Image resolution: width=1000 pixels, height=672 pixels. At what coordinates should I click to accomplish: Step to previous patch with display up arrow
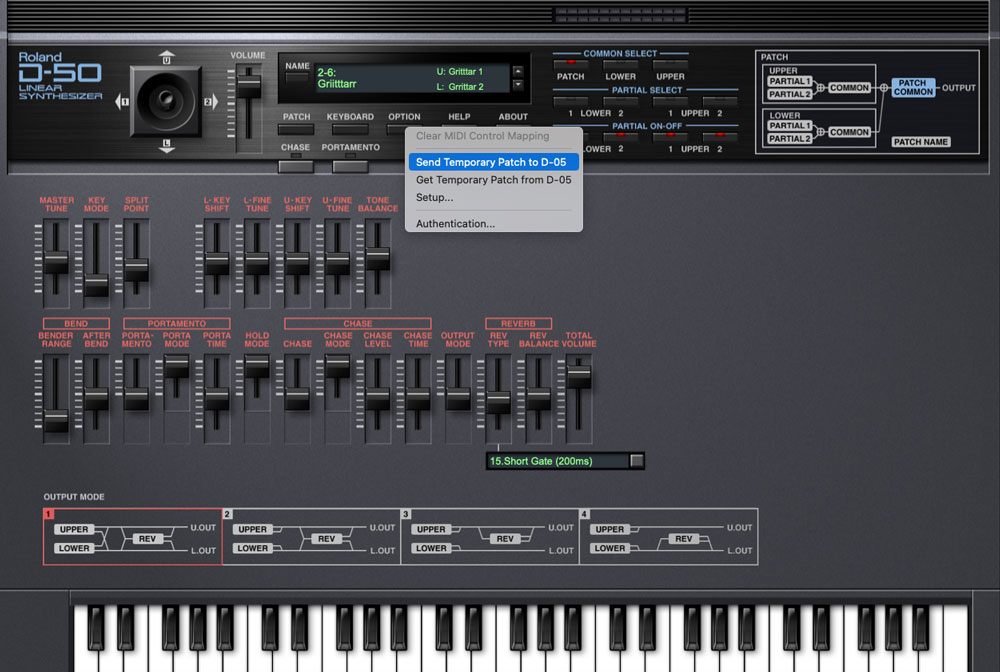[x=518, y=71]
